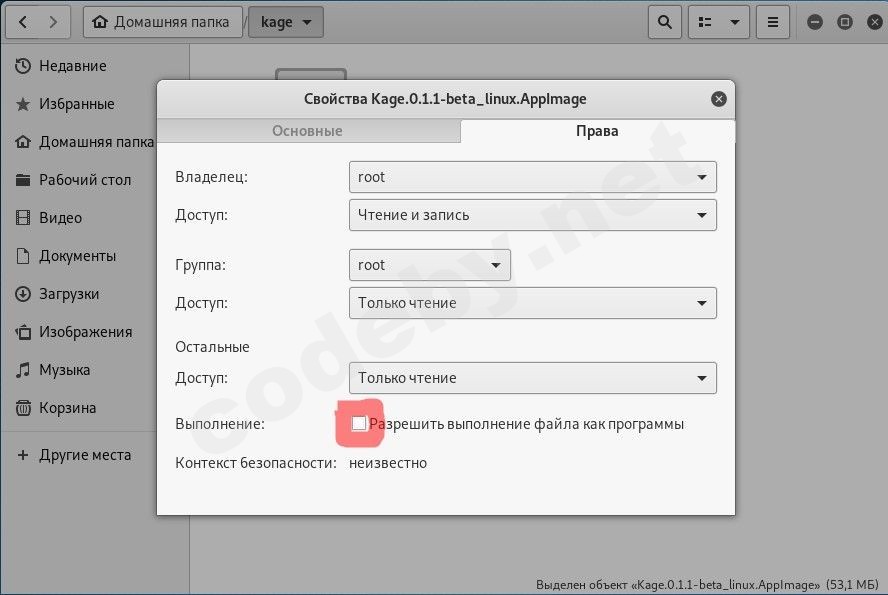Click the Домашняя папка path button in the header

163,22
